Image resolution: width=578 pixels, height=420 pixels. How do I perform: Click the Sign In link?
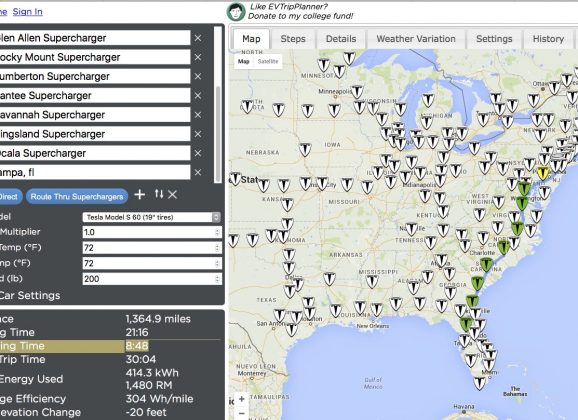[28, 11]
